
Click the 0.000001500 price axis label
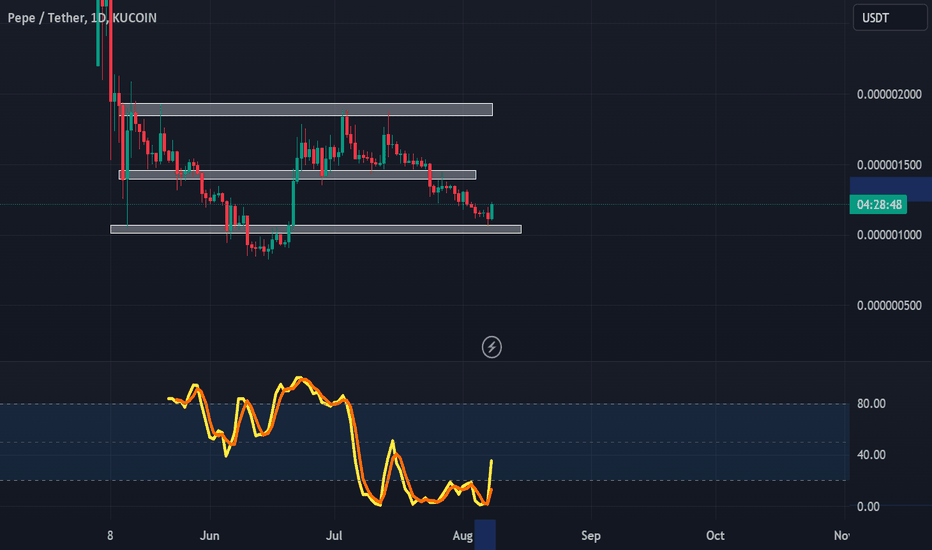889,165
